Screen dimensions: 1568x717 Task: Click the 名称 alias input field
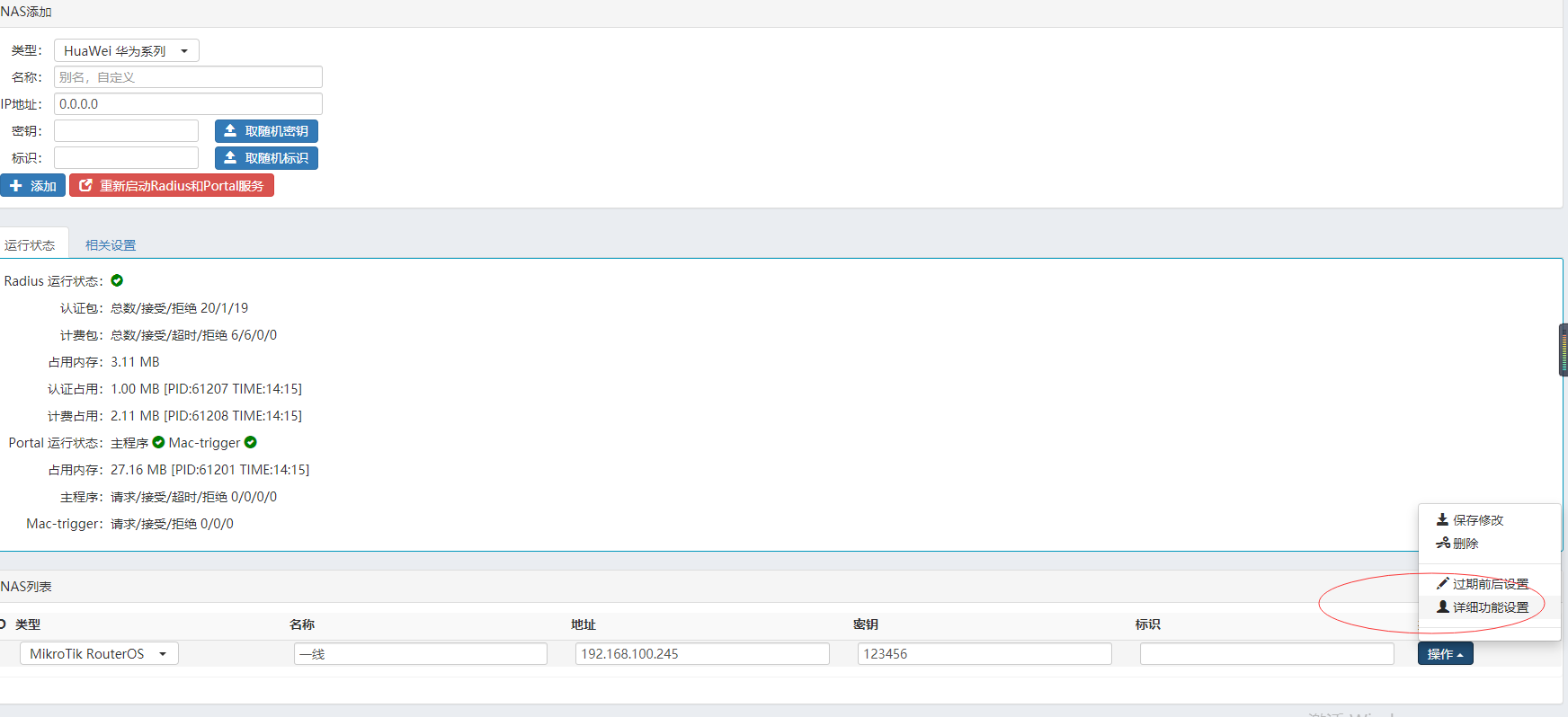tap(188, 77)
